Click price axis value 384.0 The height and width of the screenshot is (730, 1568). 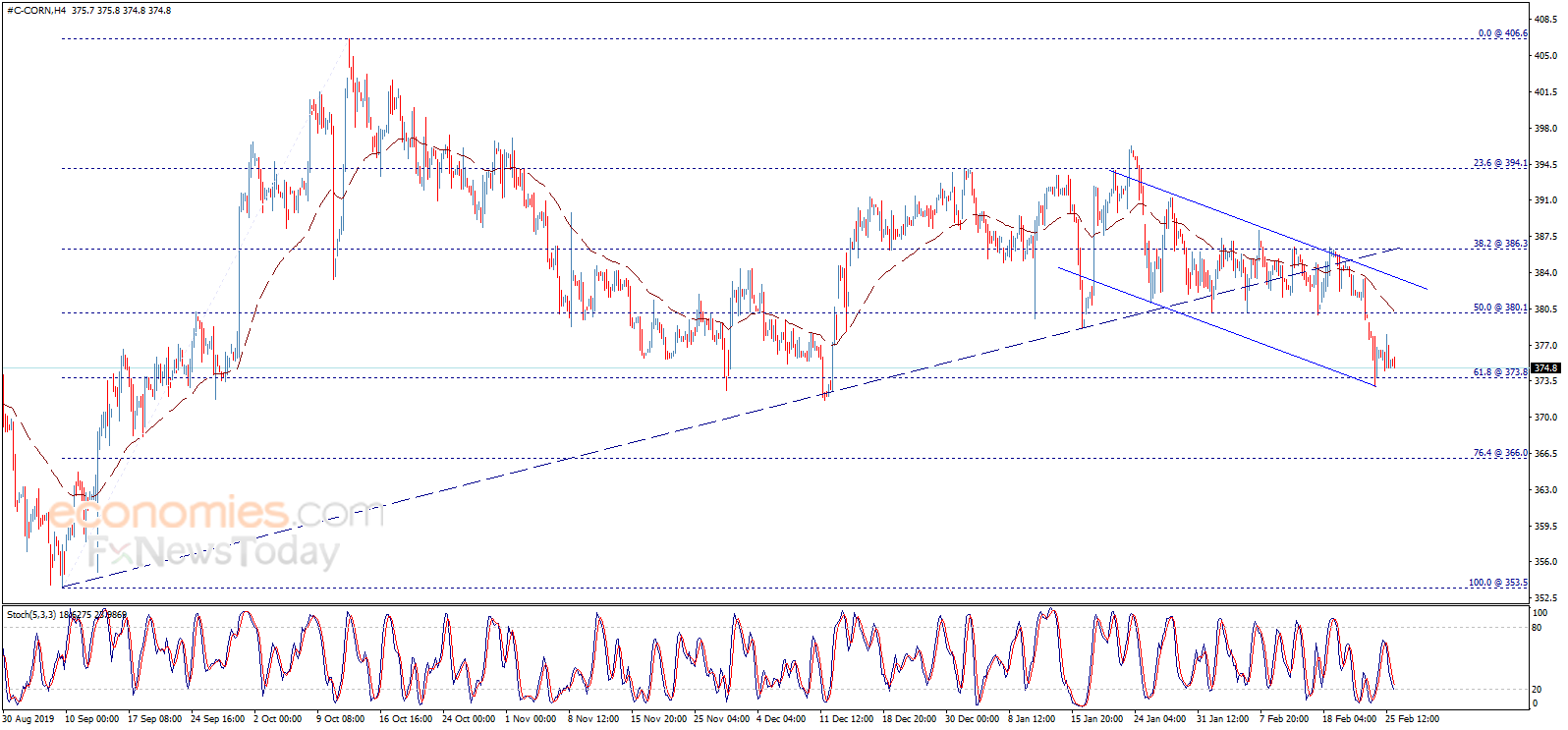tap(1546, 273)
